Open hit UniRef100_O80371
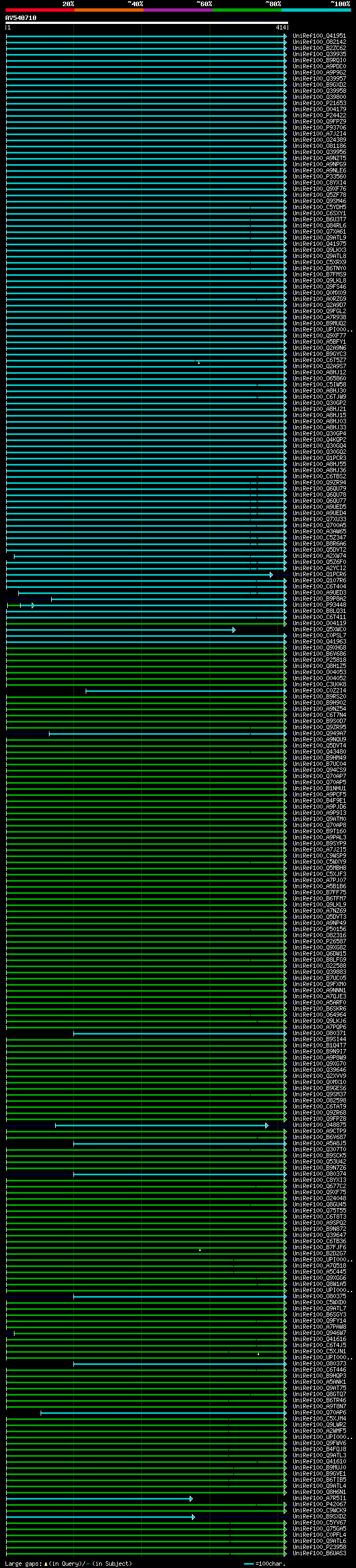This screenshot has height=1568, width=356. click(319, 1033)
